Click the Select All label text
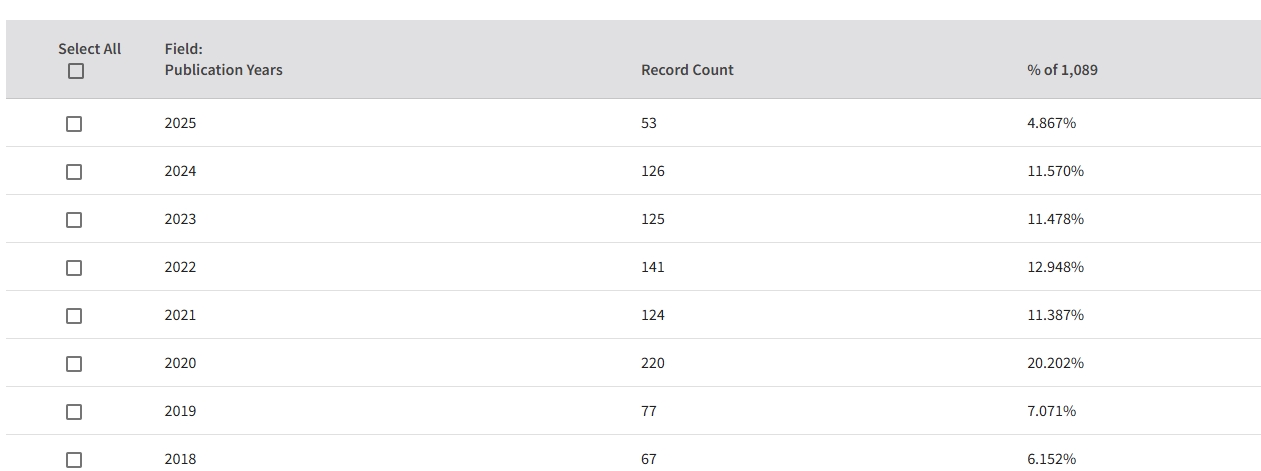 point(89,49)
